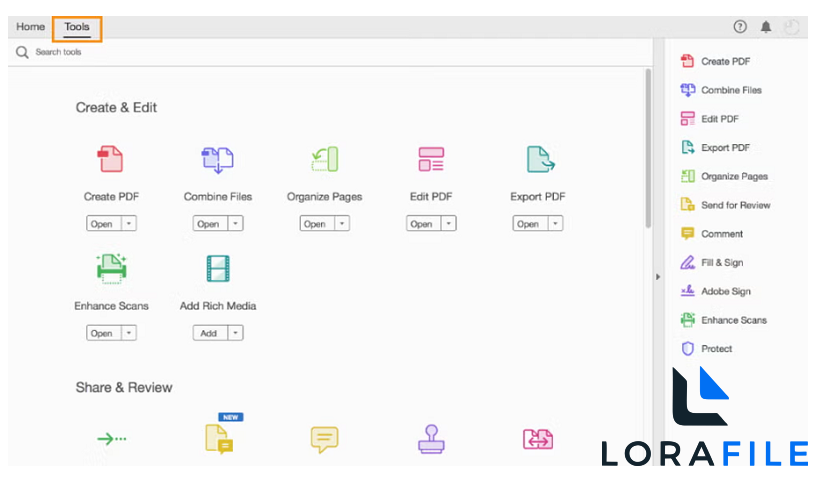Click the Organize Pages icon in main panel

pos(324,159)
